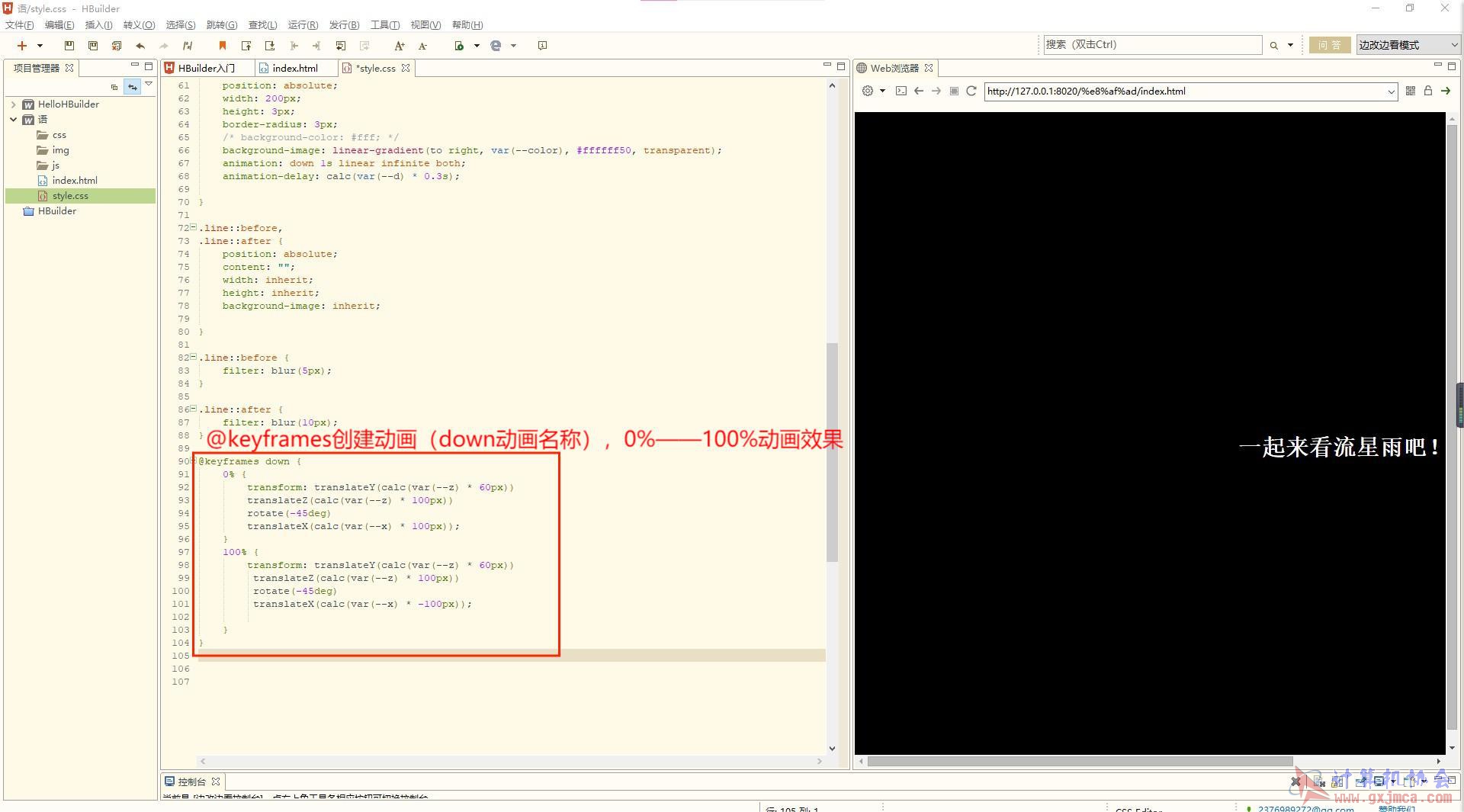1464x812 pixels.
Task: Fold the .line::before, block at line 72
Action: coord(193,227)
